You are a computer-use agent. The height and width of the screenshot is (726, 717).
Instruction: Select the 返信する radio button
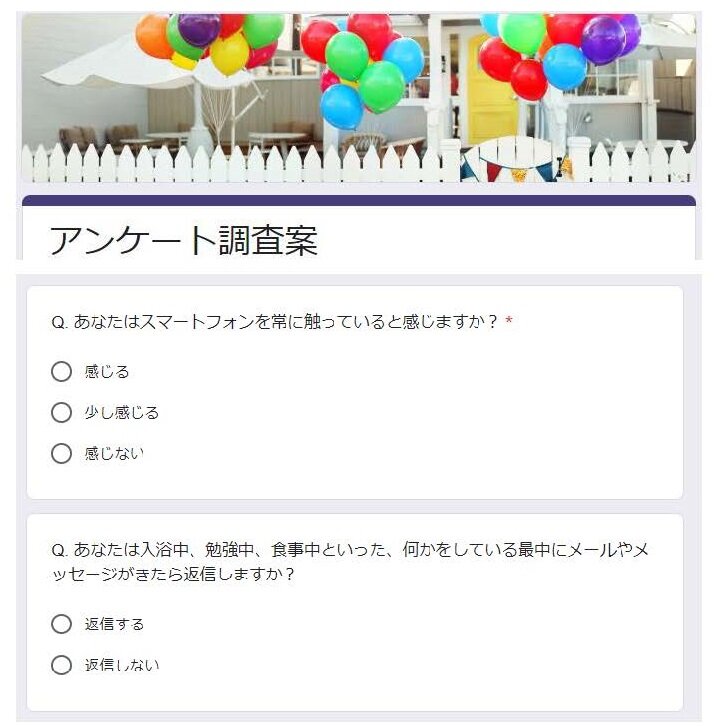pos(61,624)
